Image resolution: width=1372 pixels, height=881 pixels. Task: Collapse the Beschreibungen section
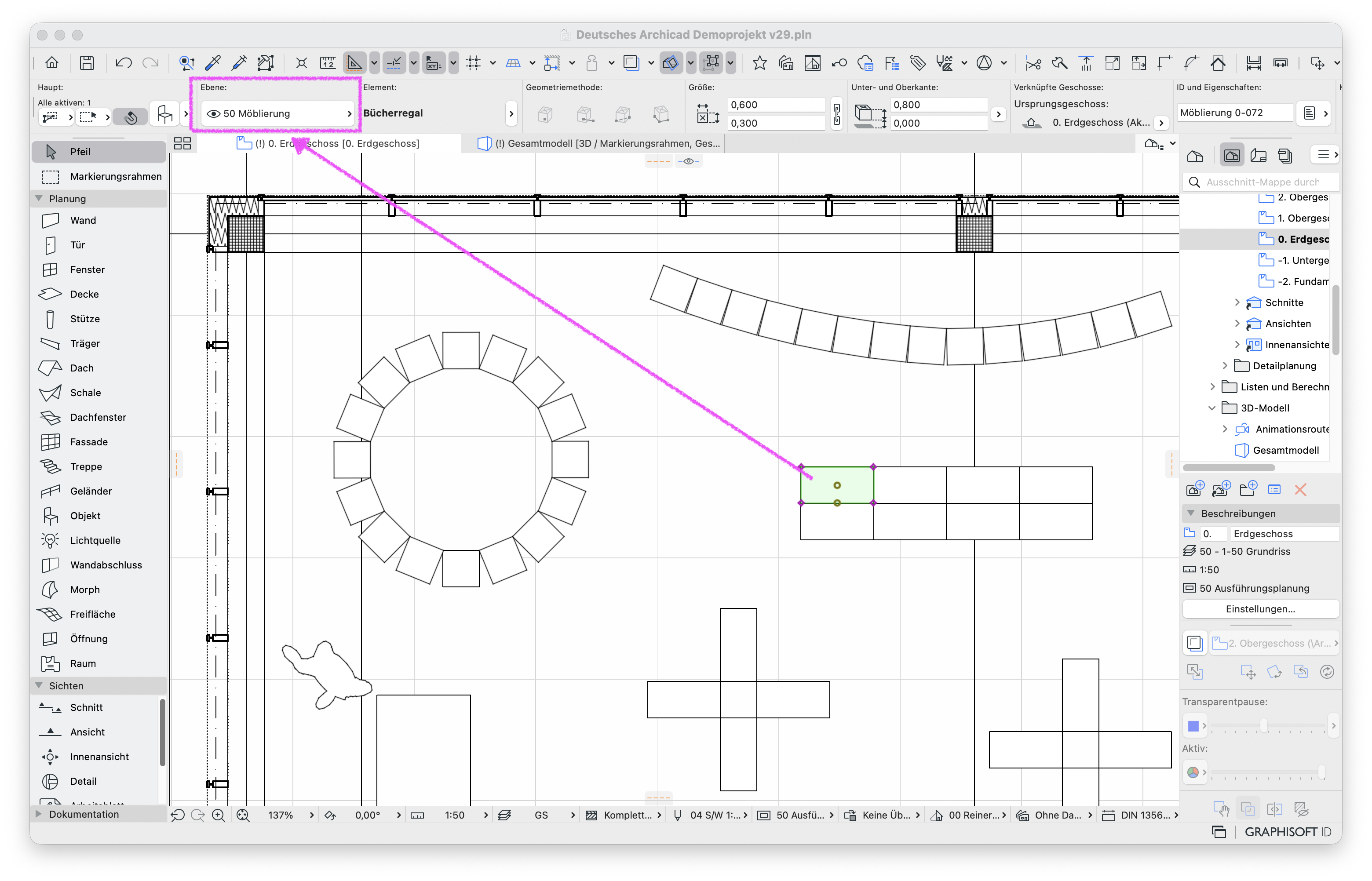tap(1191, 513)
